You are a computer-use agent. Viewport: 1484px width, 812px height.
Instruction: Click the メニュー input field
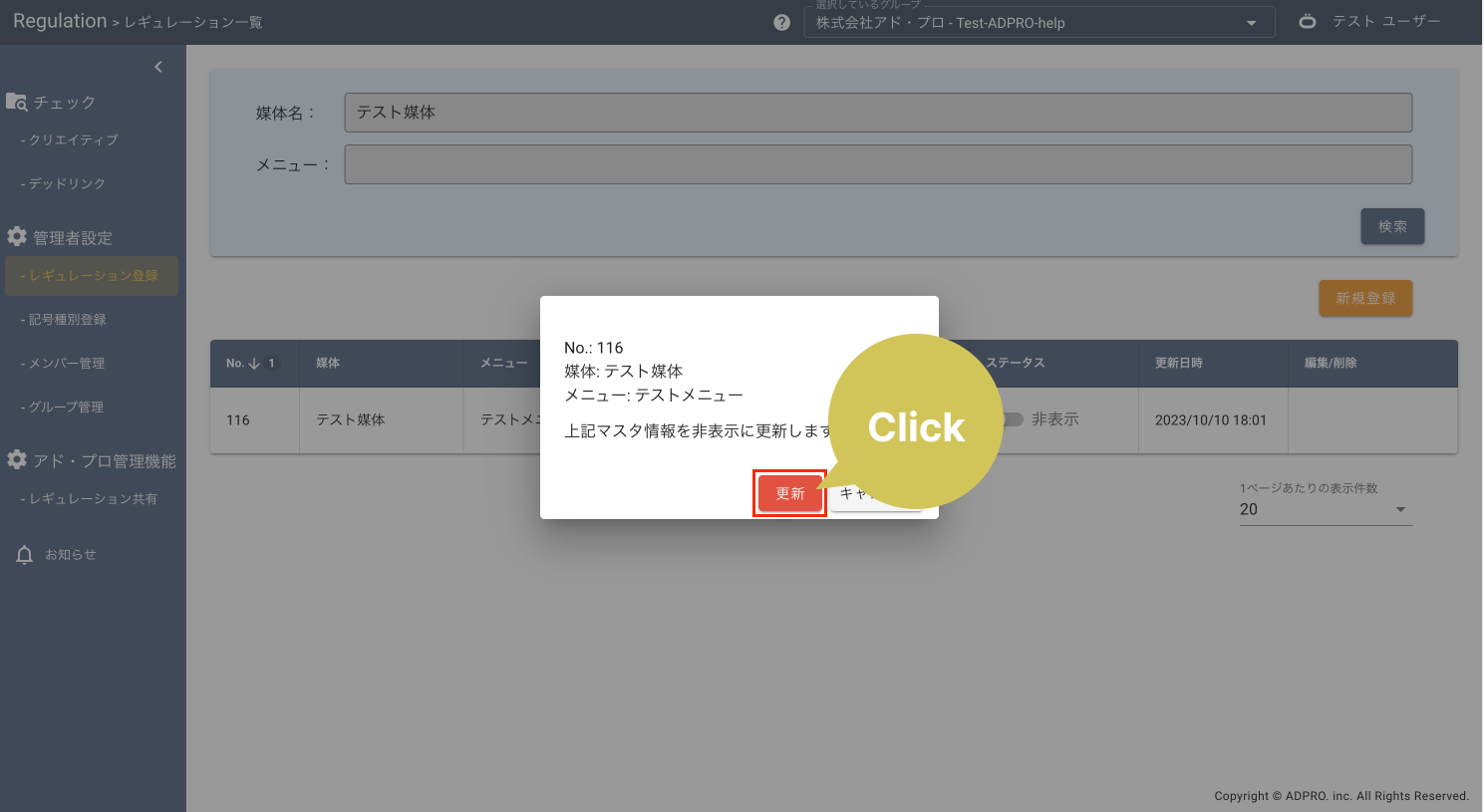(877, 163)
